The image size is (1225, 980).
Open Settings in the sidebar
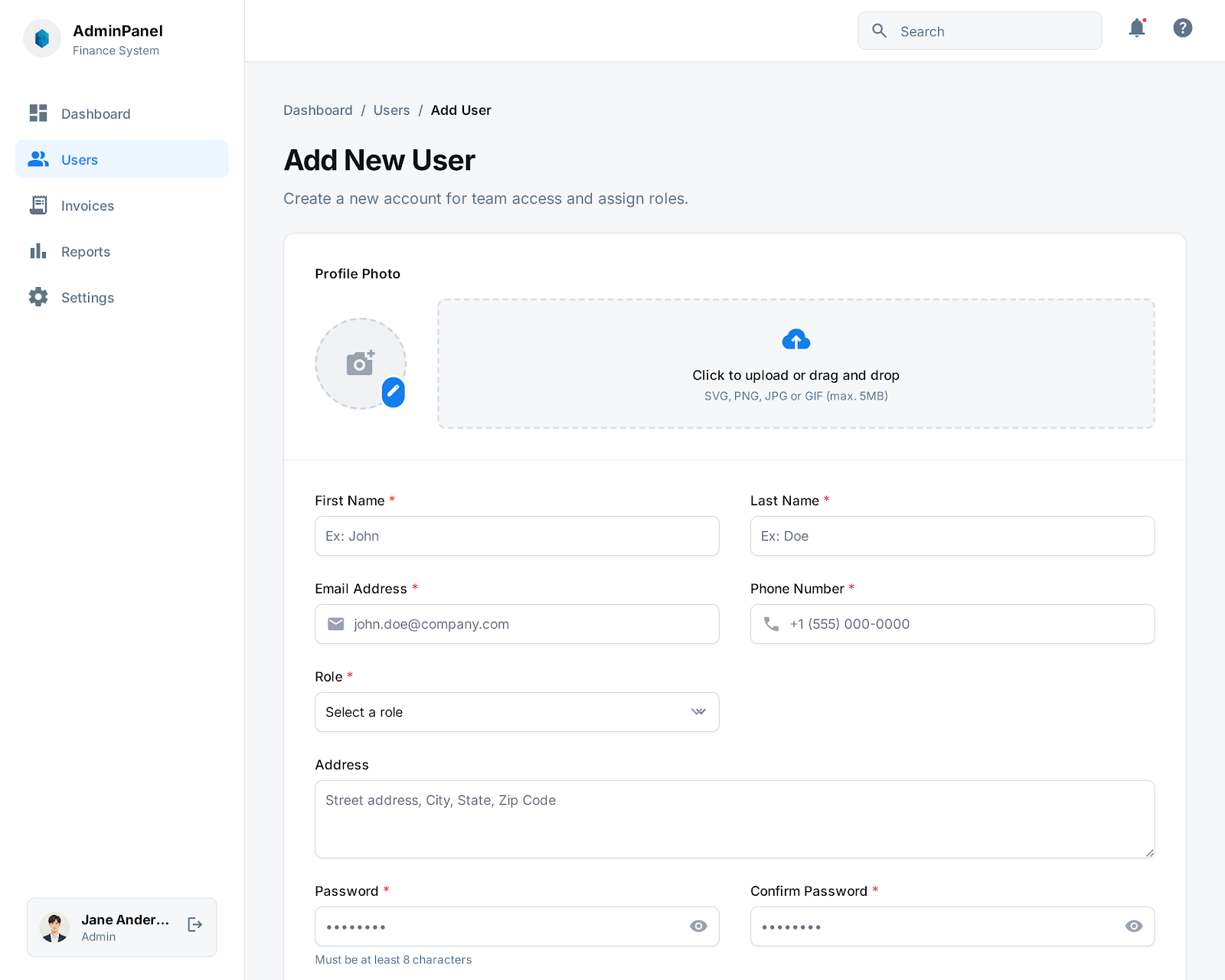87,298
